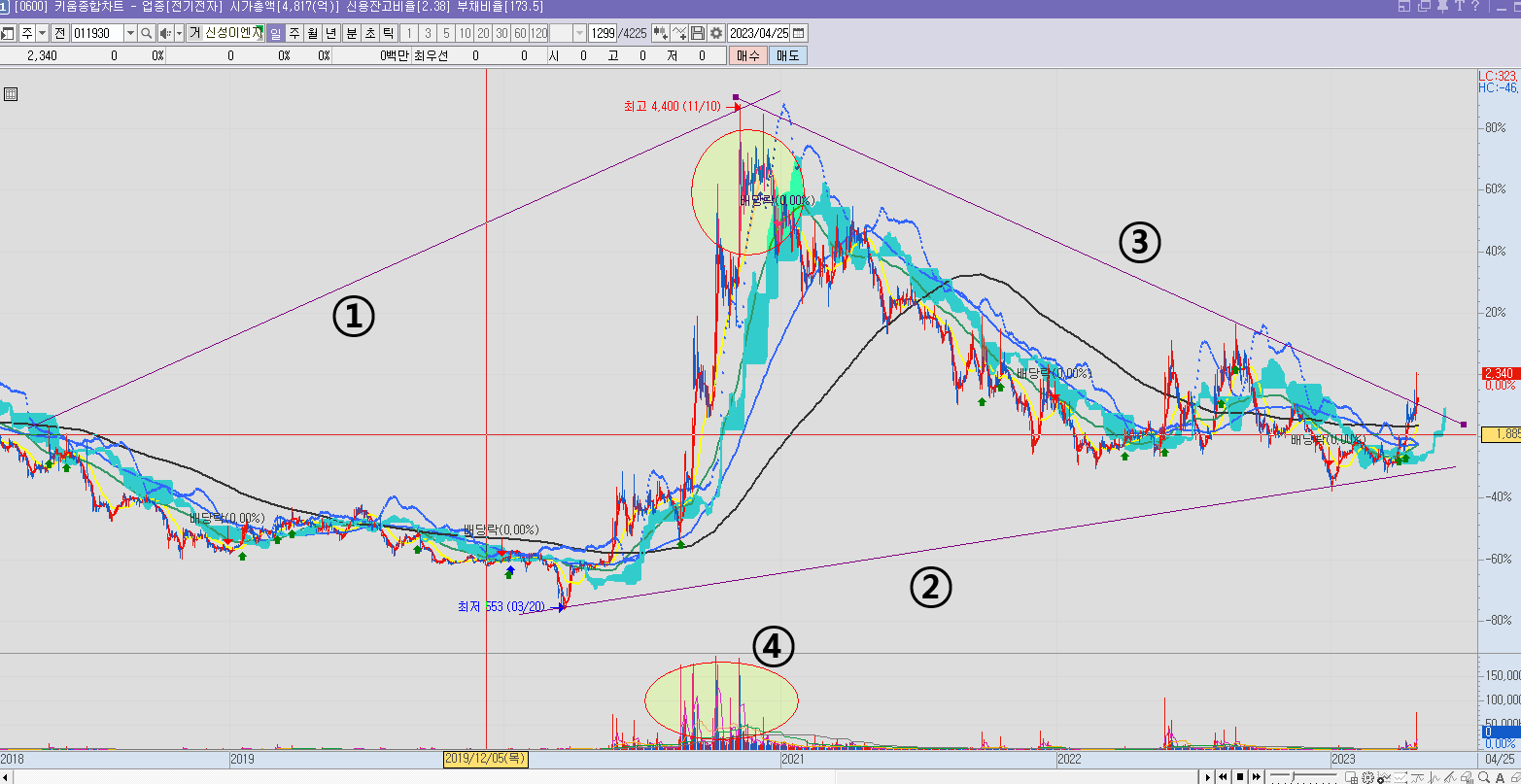Select the 년 (yearly) period button
The height and width of the screenshot is (784, 1521).
pyautogui.click(x=331, y=33)
